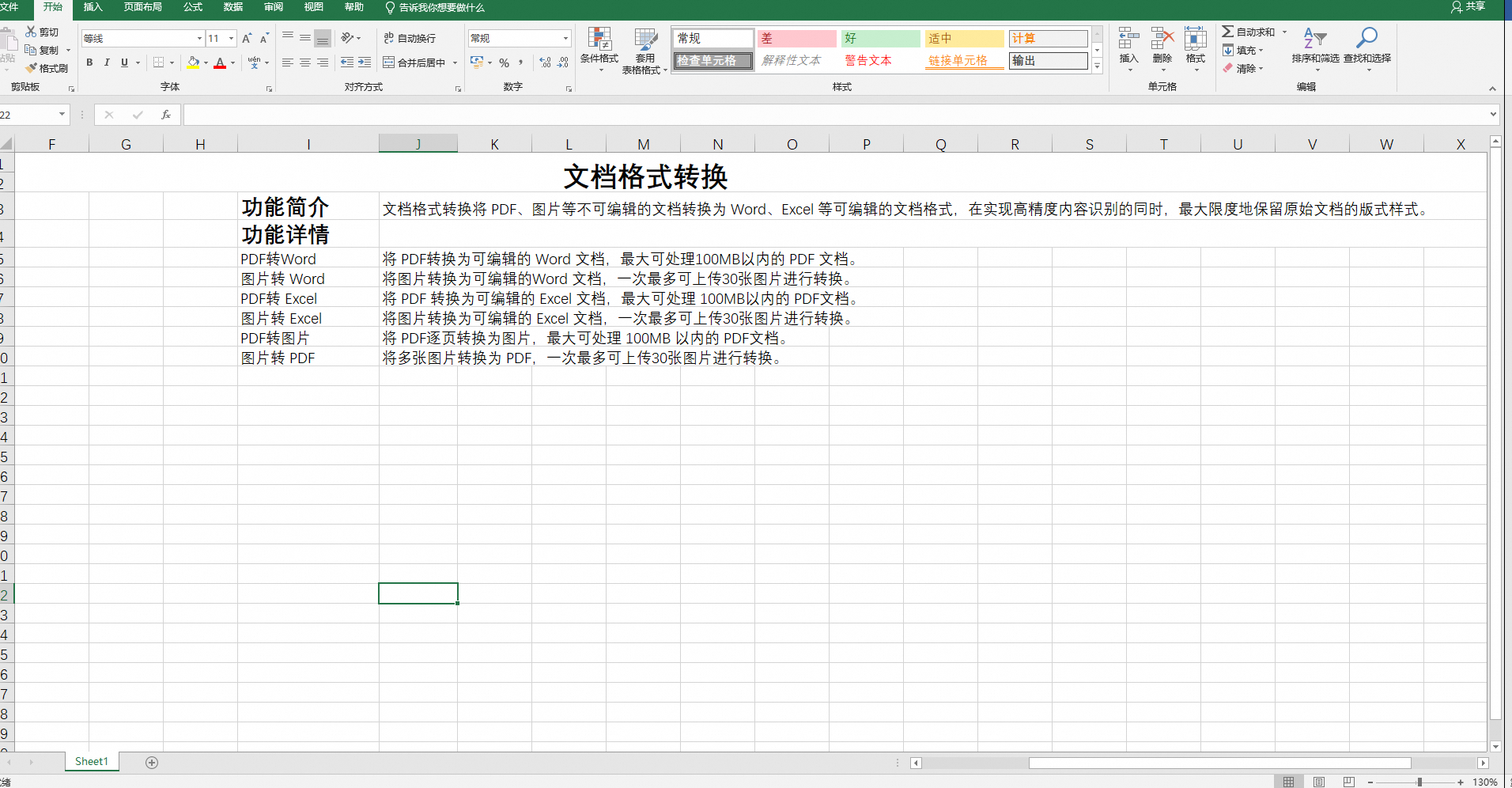
Task: Click the Cut (剪切) scissors icon
Action: pos(31,32)
